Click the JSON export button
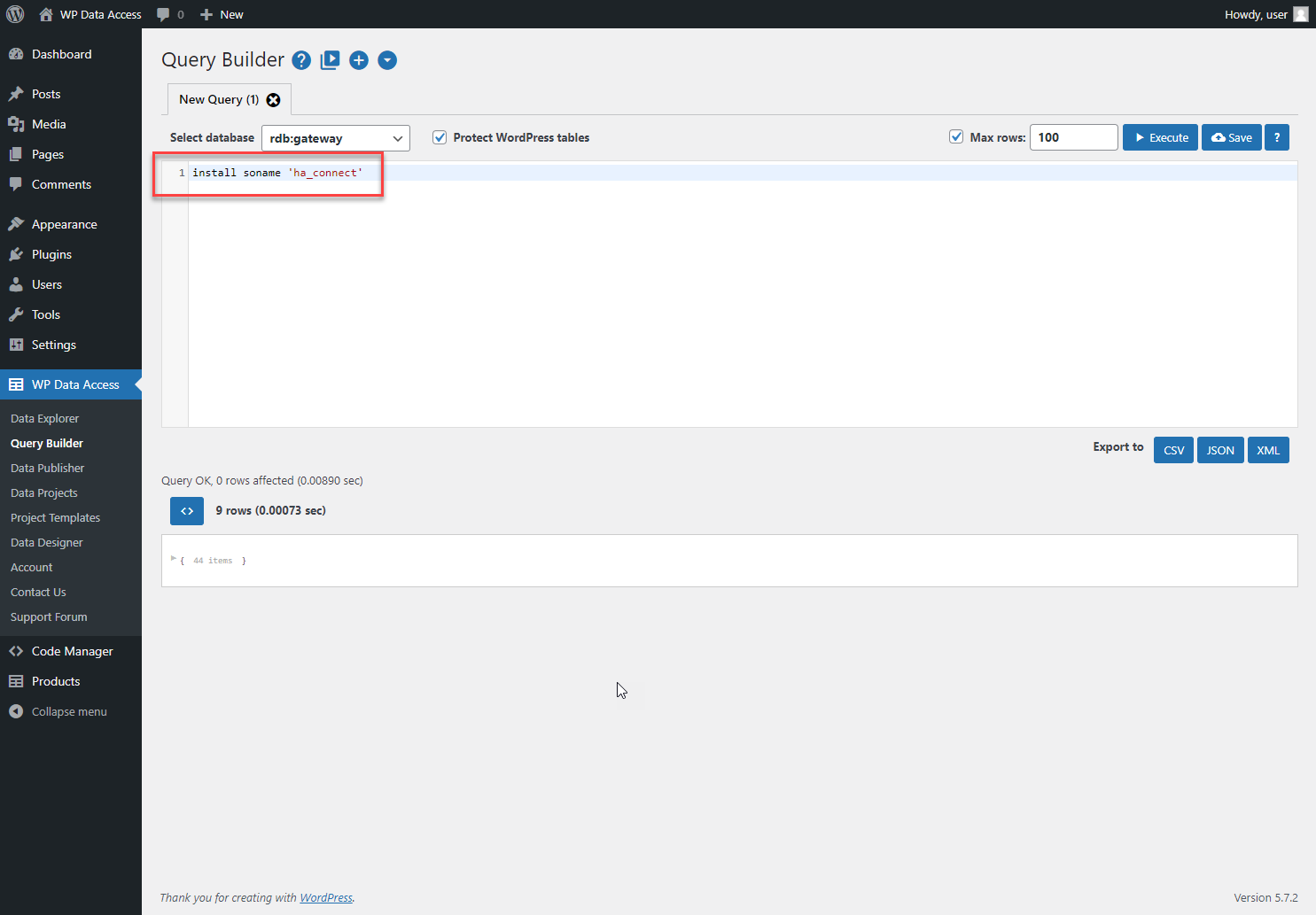 (1220, 450)
